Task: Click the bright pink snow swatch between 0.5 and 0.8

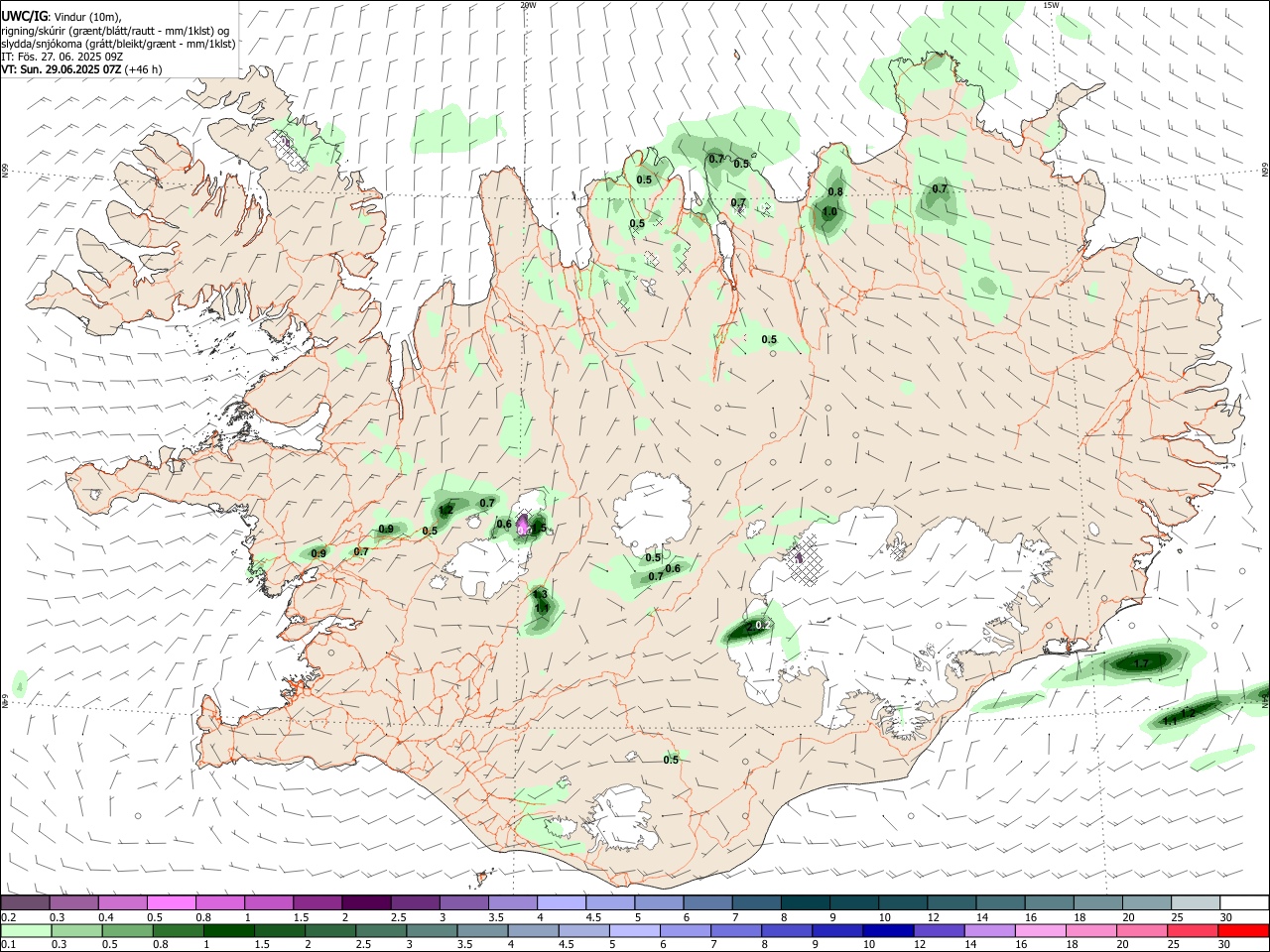Action: tap(171, 902)
